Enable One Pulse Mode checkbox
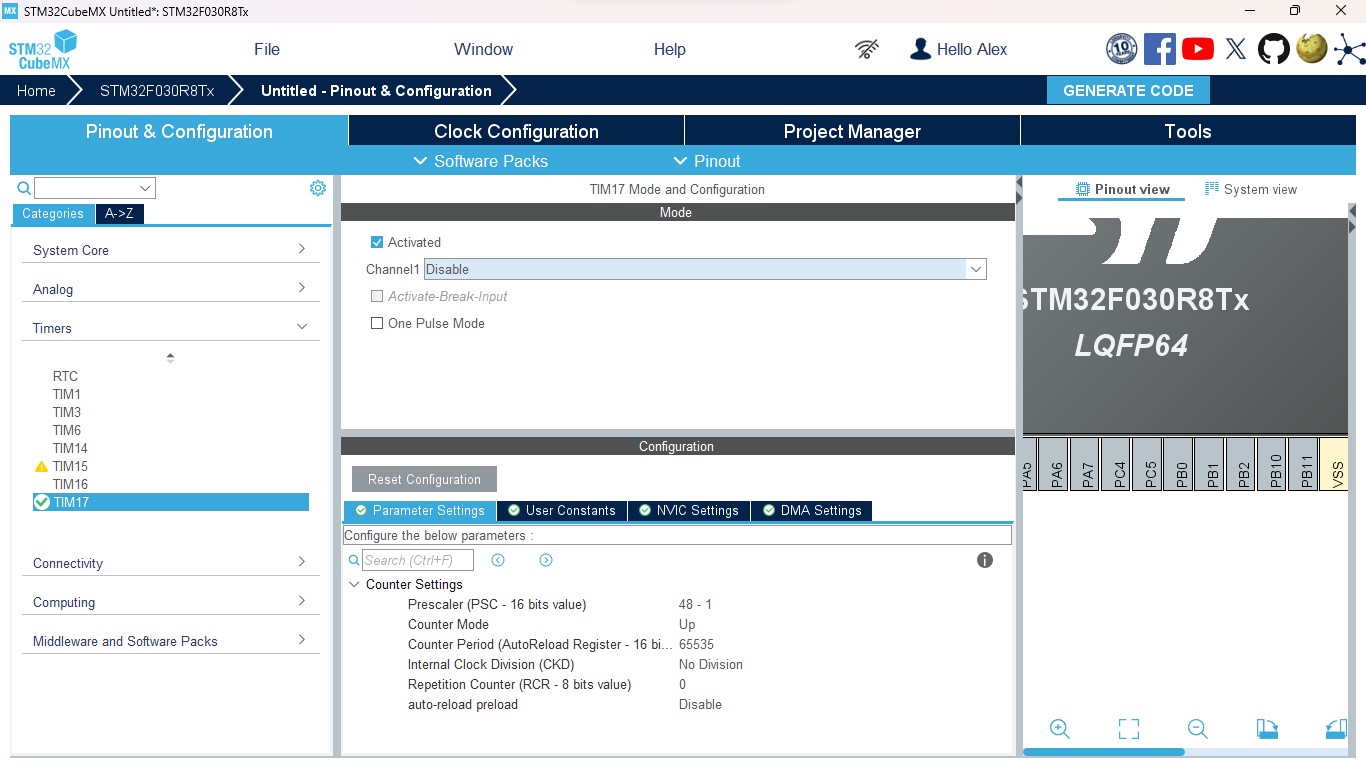This screenshot has height=768, width=1366. click(377, 323)
